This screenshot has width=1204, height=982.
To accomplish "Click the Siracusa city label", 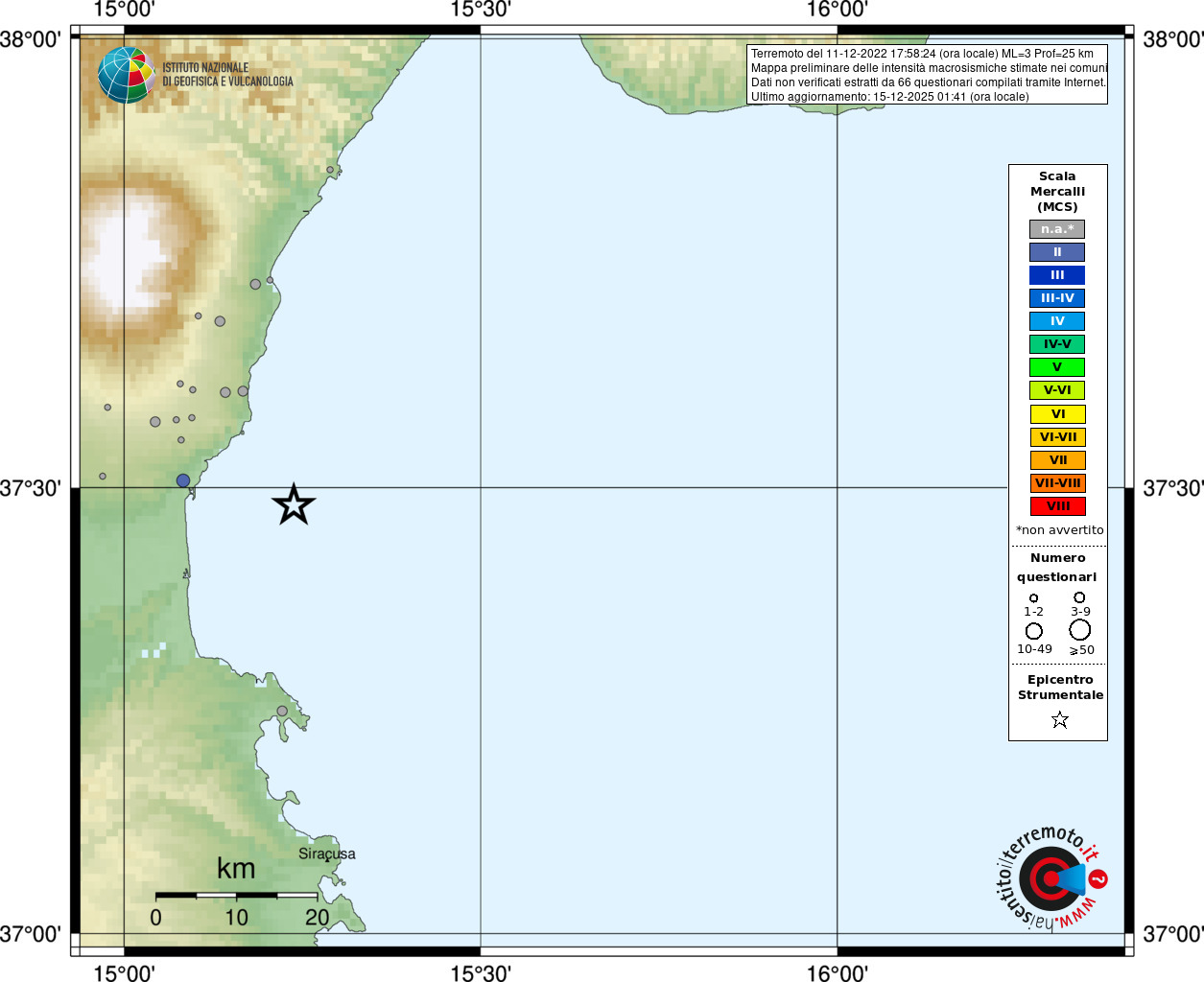I will click(326, 853).
